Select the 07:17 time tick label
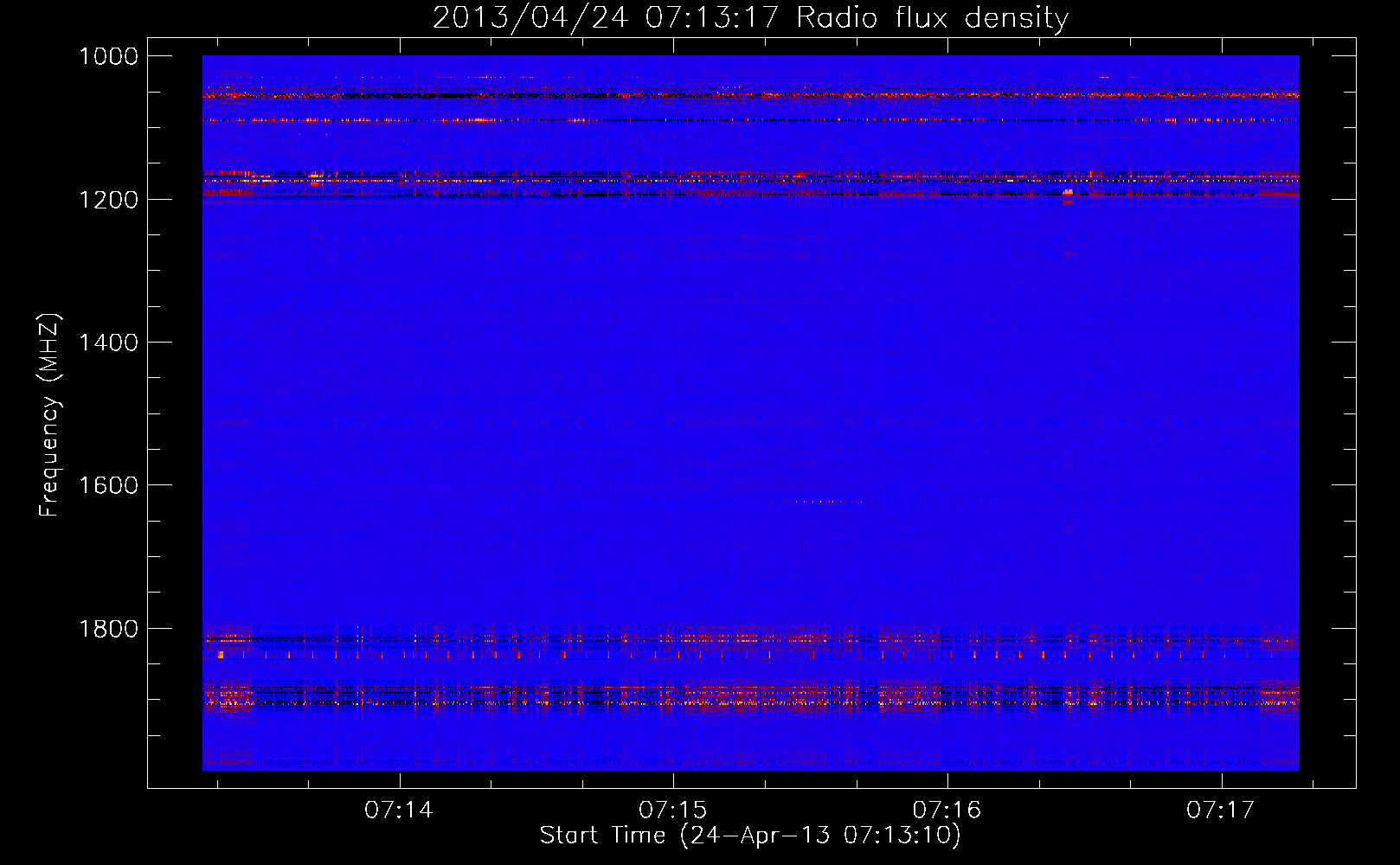 (1220, 811)
